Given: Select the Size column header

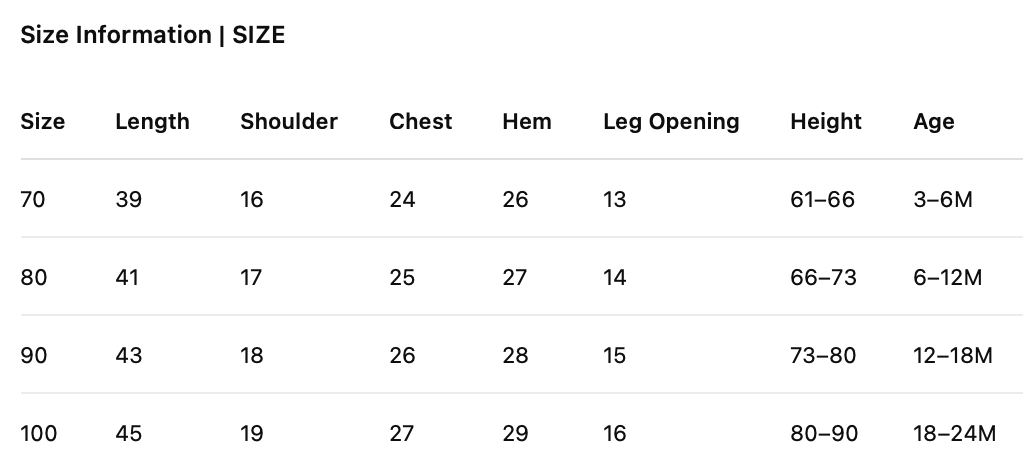Looking at the screenshot, I should click(42, 122).
